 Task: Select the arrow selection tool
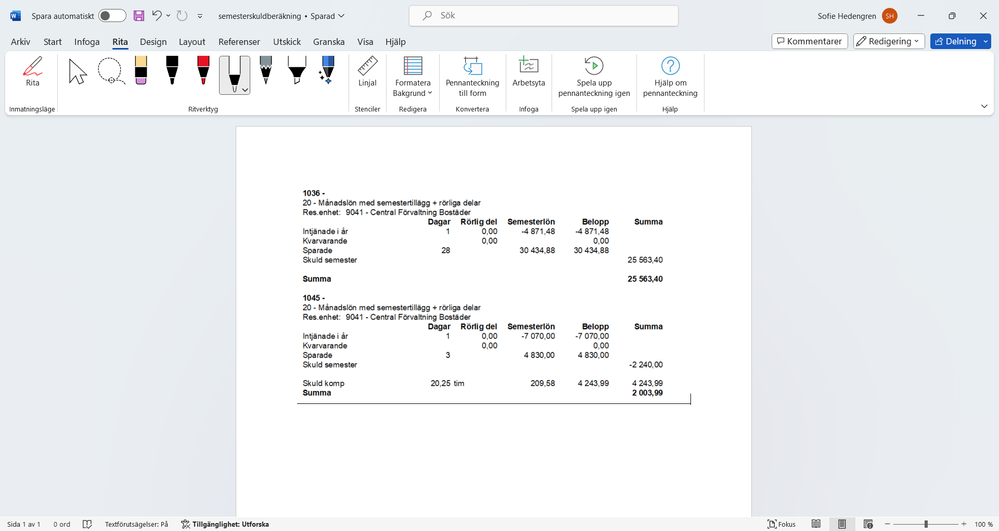click(x=78, y=71)
